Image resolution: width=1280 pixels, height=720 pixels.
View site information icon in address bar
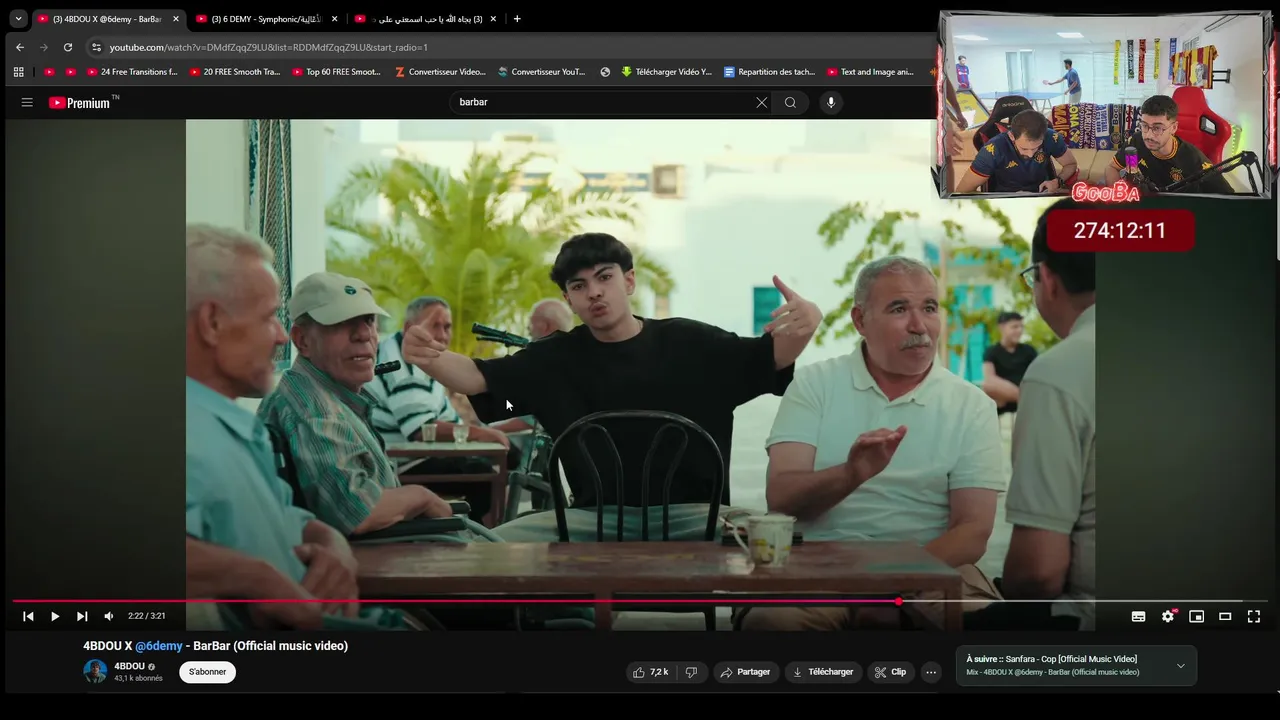[x=96, y=47]
